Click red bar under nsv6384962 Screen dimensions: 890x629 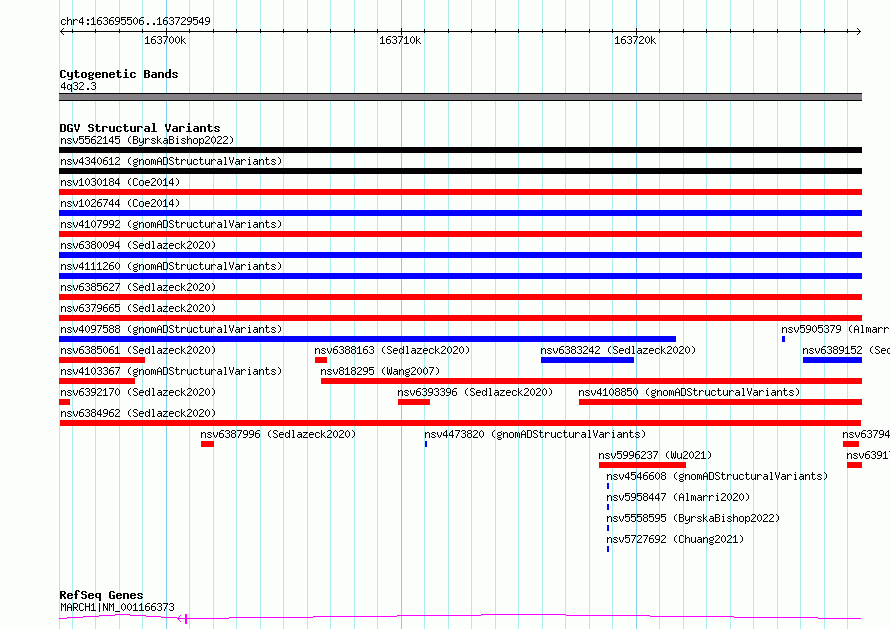[x=460, y=423]
